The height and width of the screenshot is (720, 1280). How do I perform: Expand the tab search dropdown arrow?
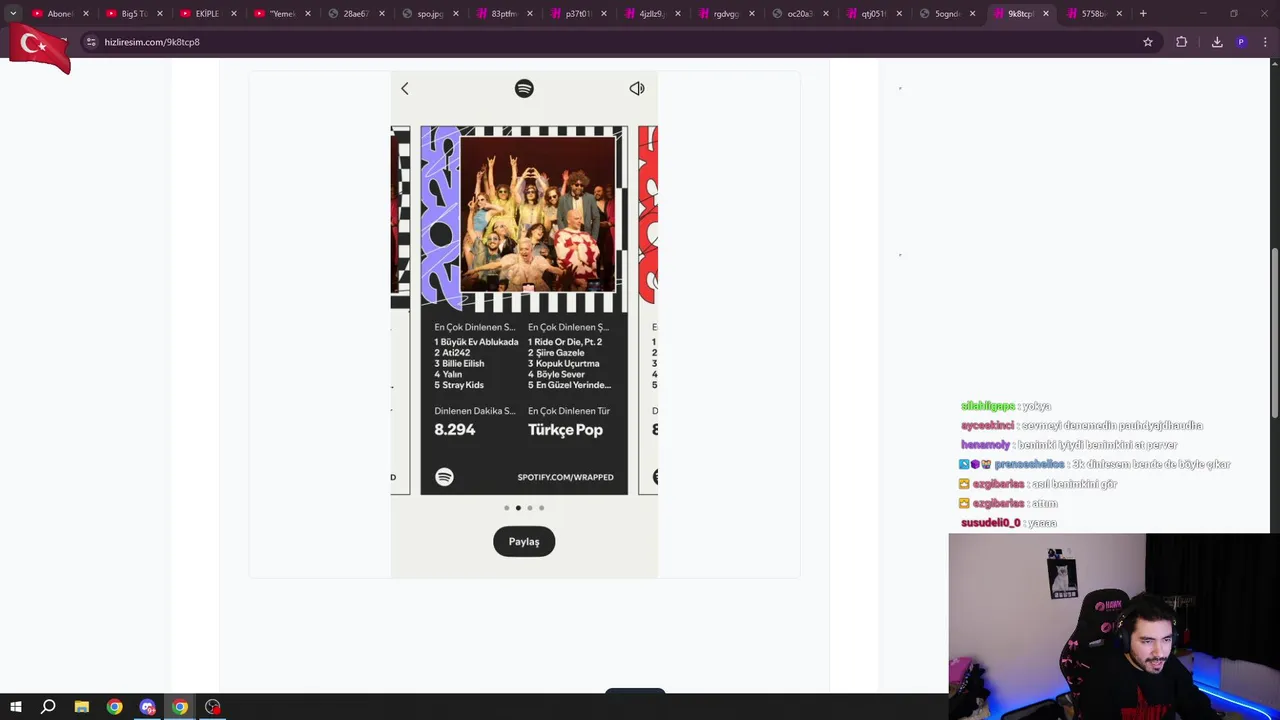(13, 14)
